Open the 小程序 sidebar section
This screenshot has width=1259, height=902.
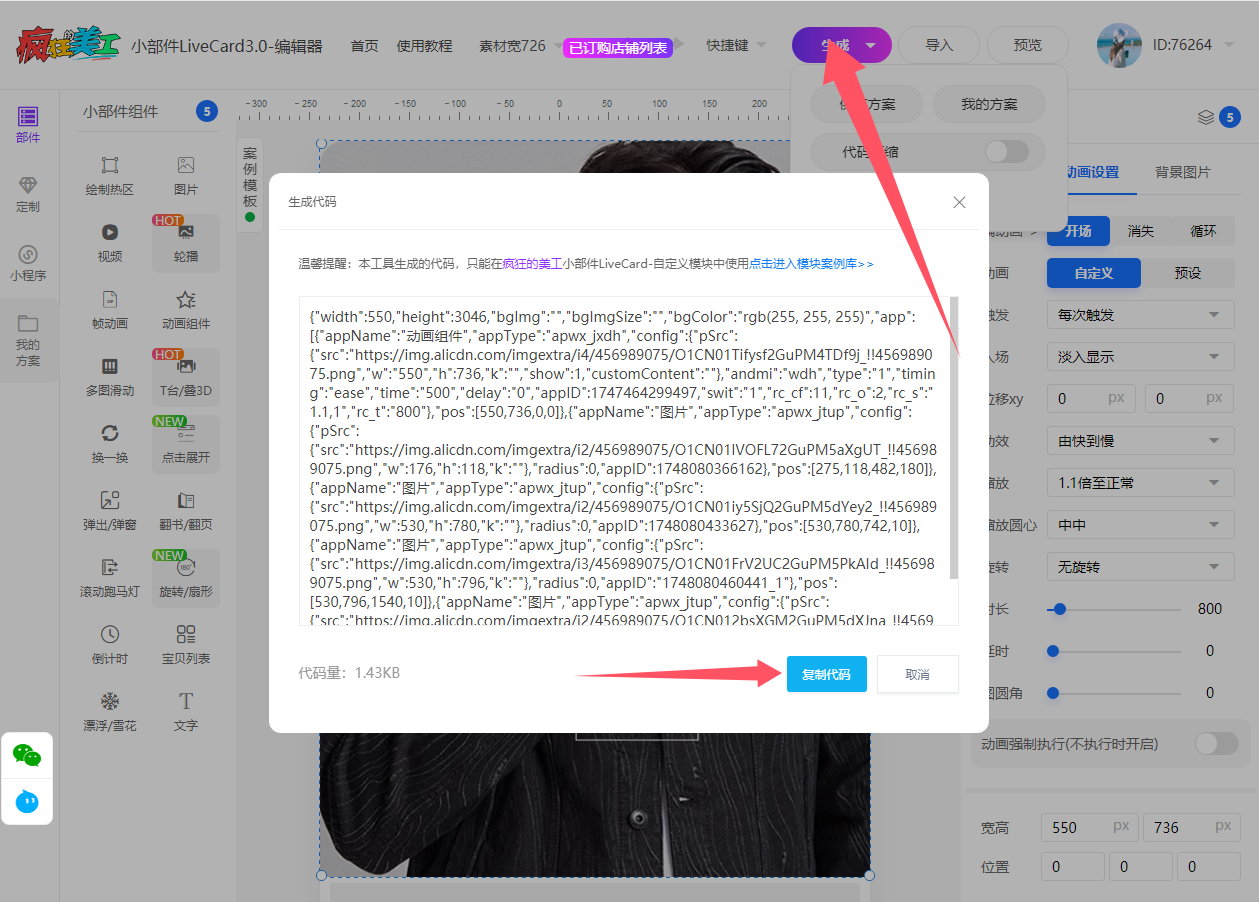pos(28,263)
